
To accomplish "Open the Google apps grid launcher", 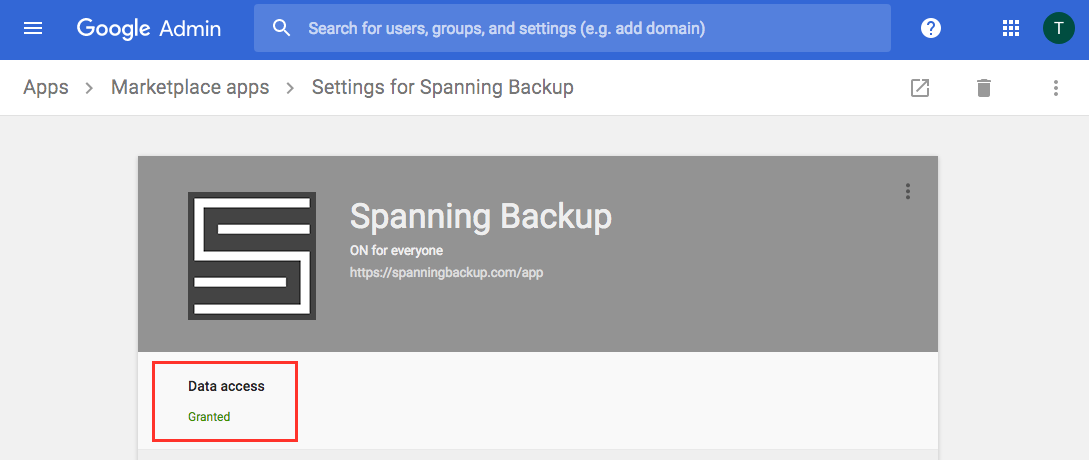I will point(1011,28).
